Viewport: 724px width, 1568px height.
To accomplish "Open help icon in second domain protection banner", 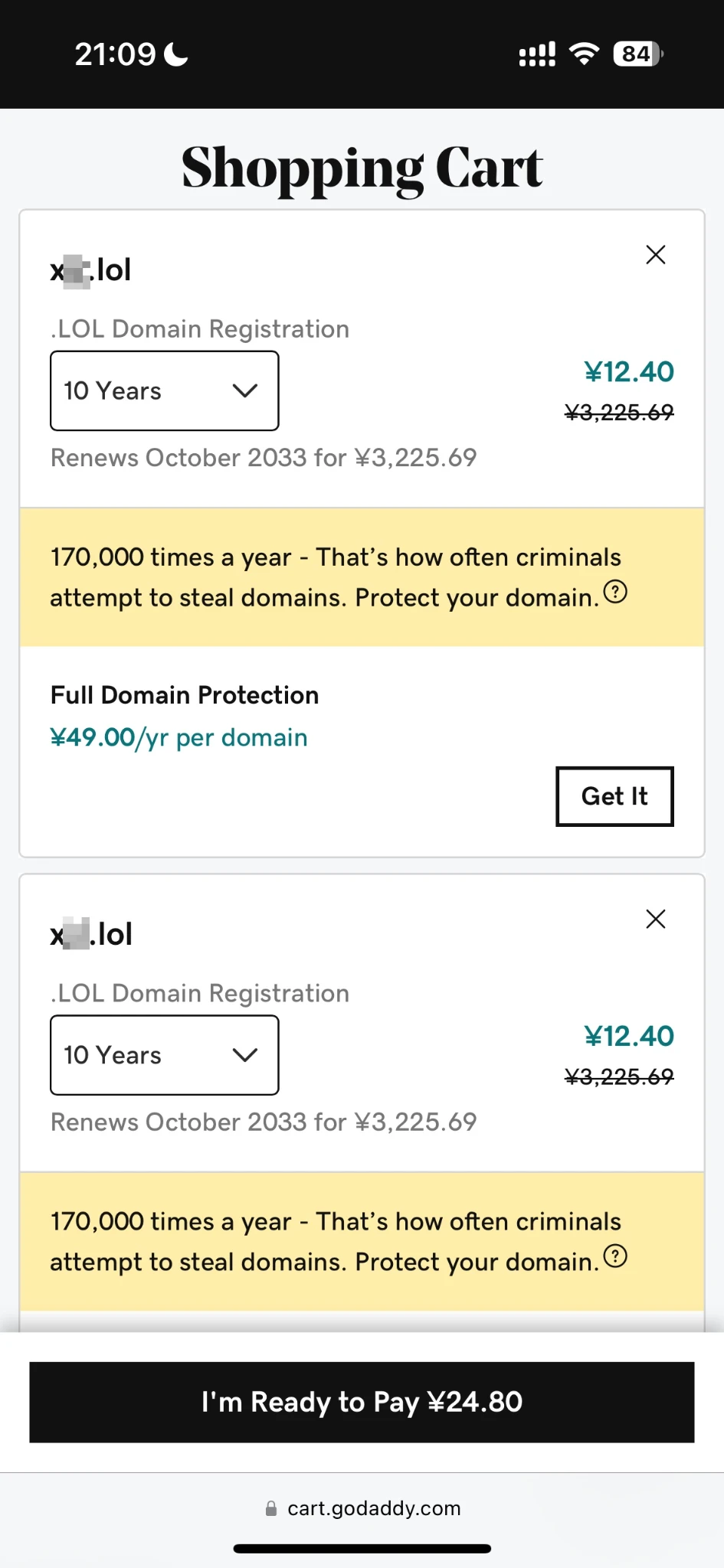I will [x=615, y=1256].
